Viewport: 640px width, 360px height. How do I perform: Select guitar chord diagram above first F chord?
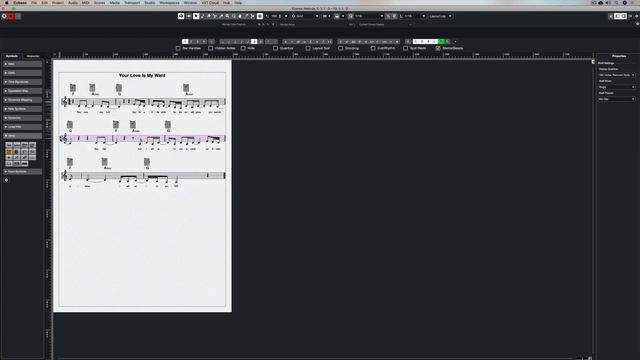click(73, 88)
